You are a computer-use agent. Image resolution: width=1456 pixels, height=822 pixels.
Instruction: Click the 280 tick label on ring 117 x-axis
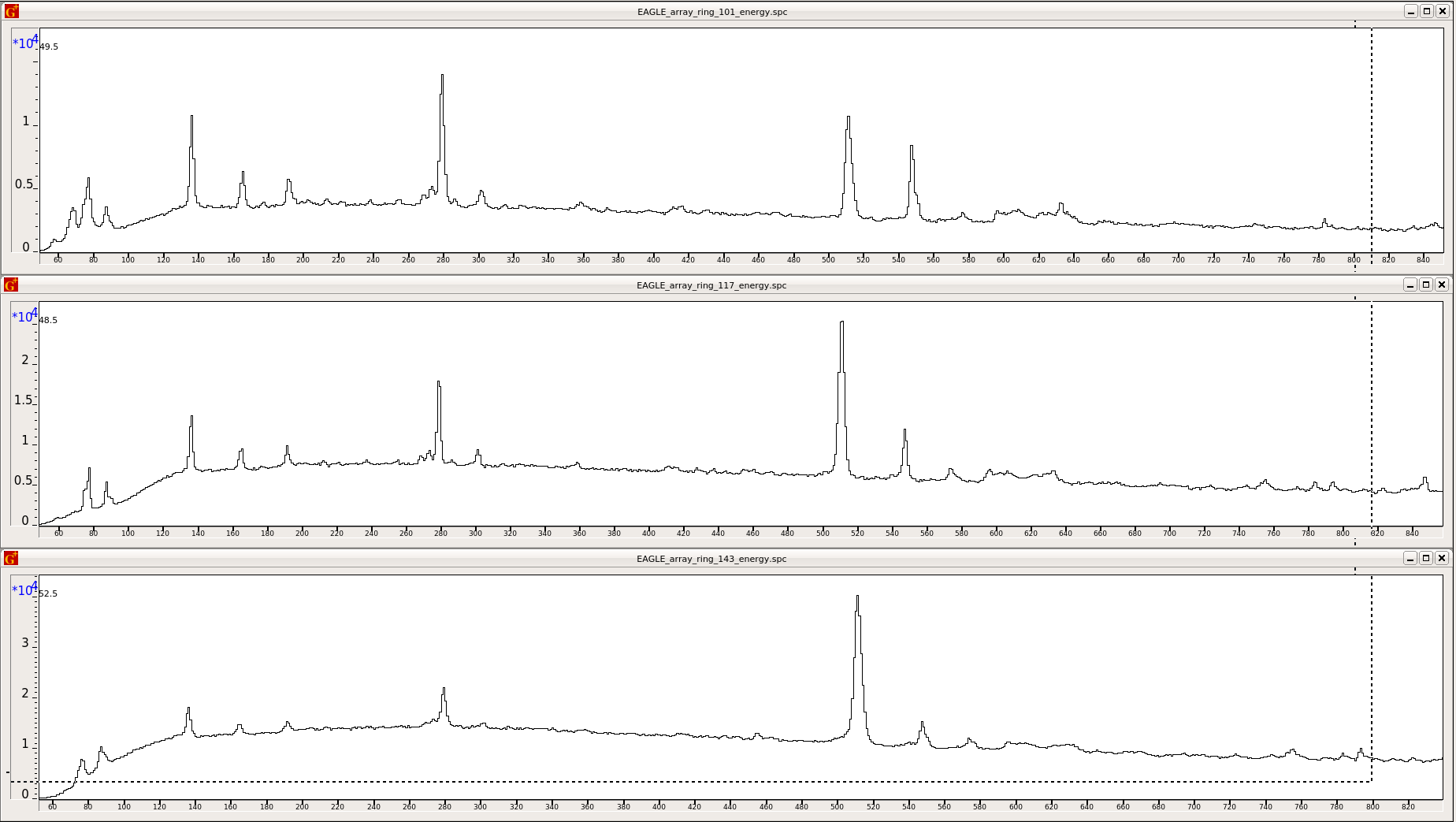click(442, 534)
